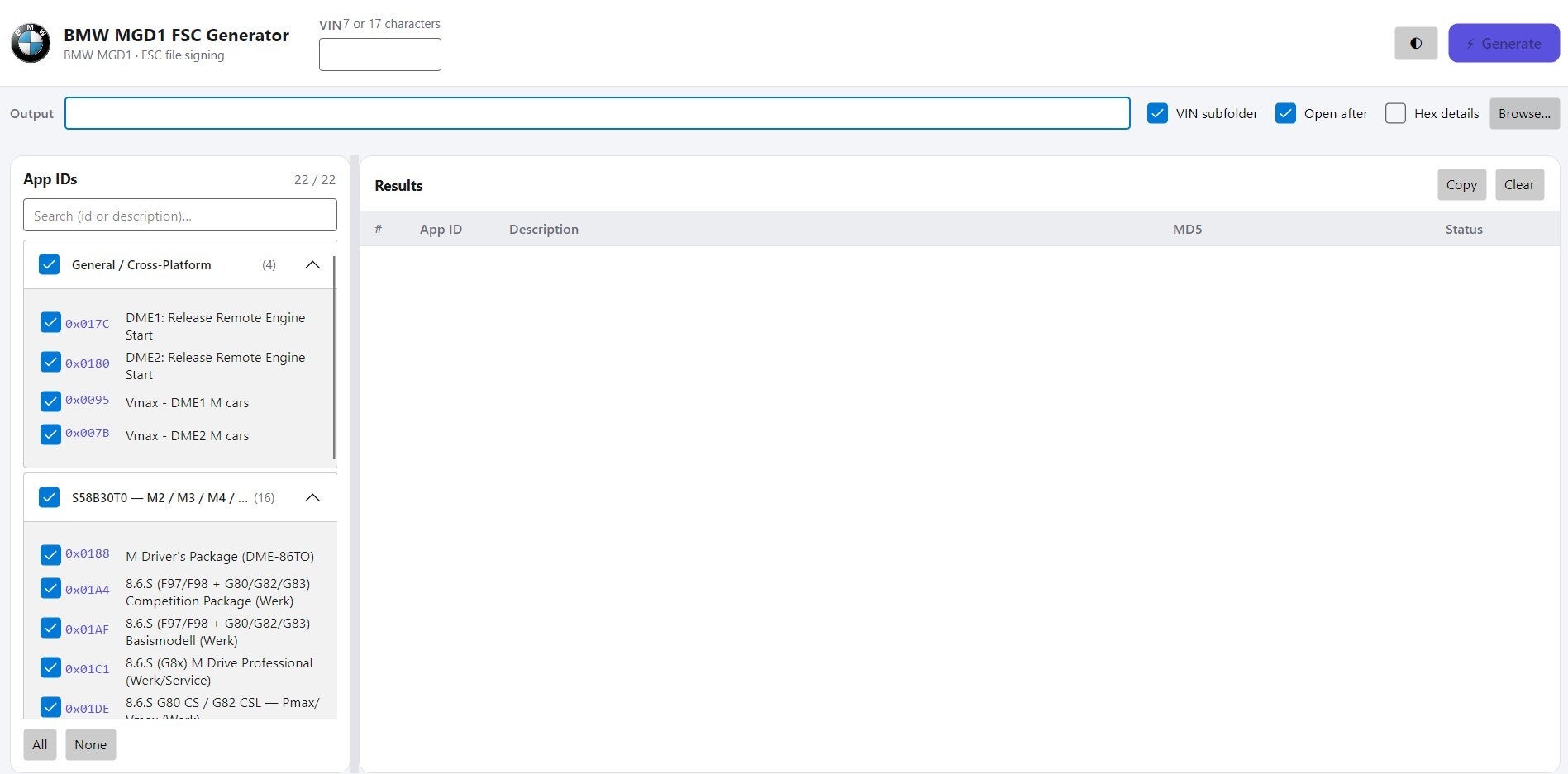Screen dimensions: 1568x774
Task: Uncheck the S58B30T0 group checkbox
Action: click(x=50, y=497)
